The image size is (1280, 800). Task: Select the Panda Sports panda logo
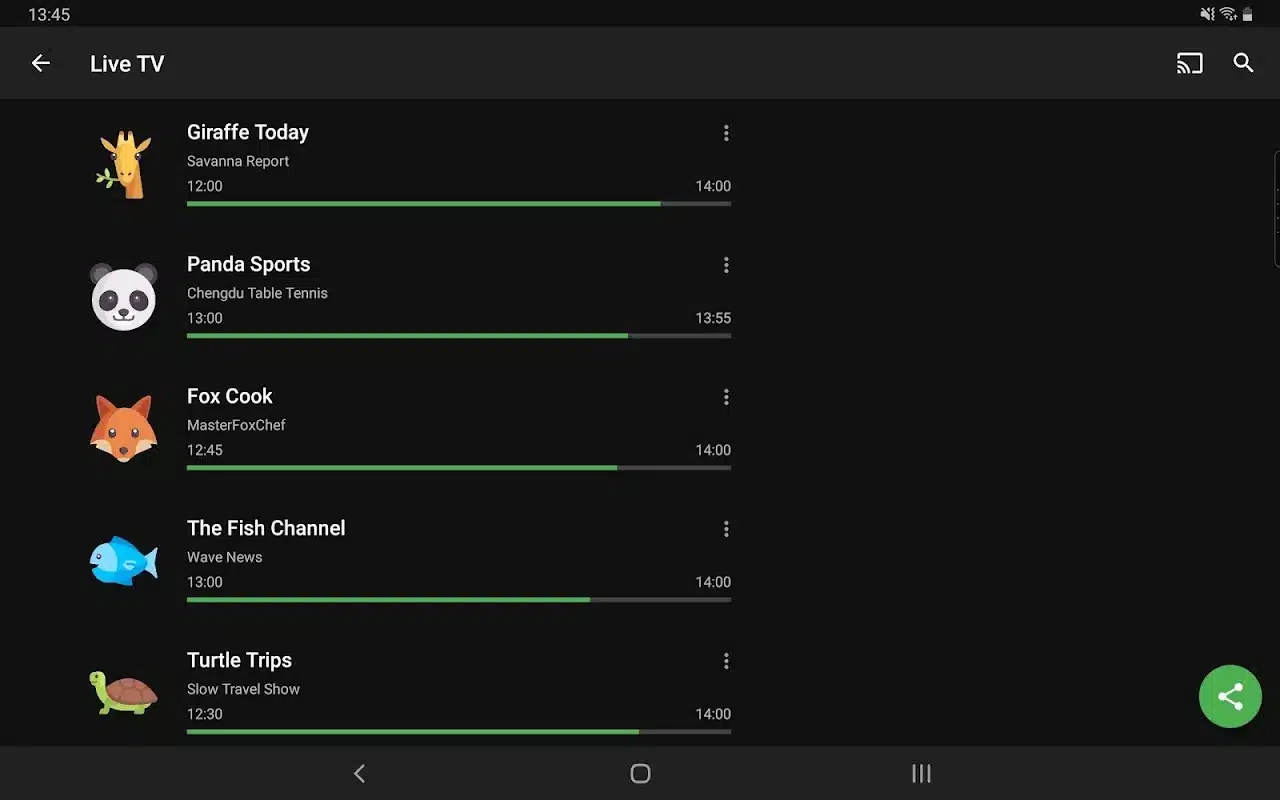click(x=124, y=297)
